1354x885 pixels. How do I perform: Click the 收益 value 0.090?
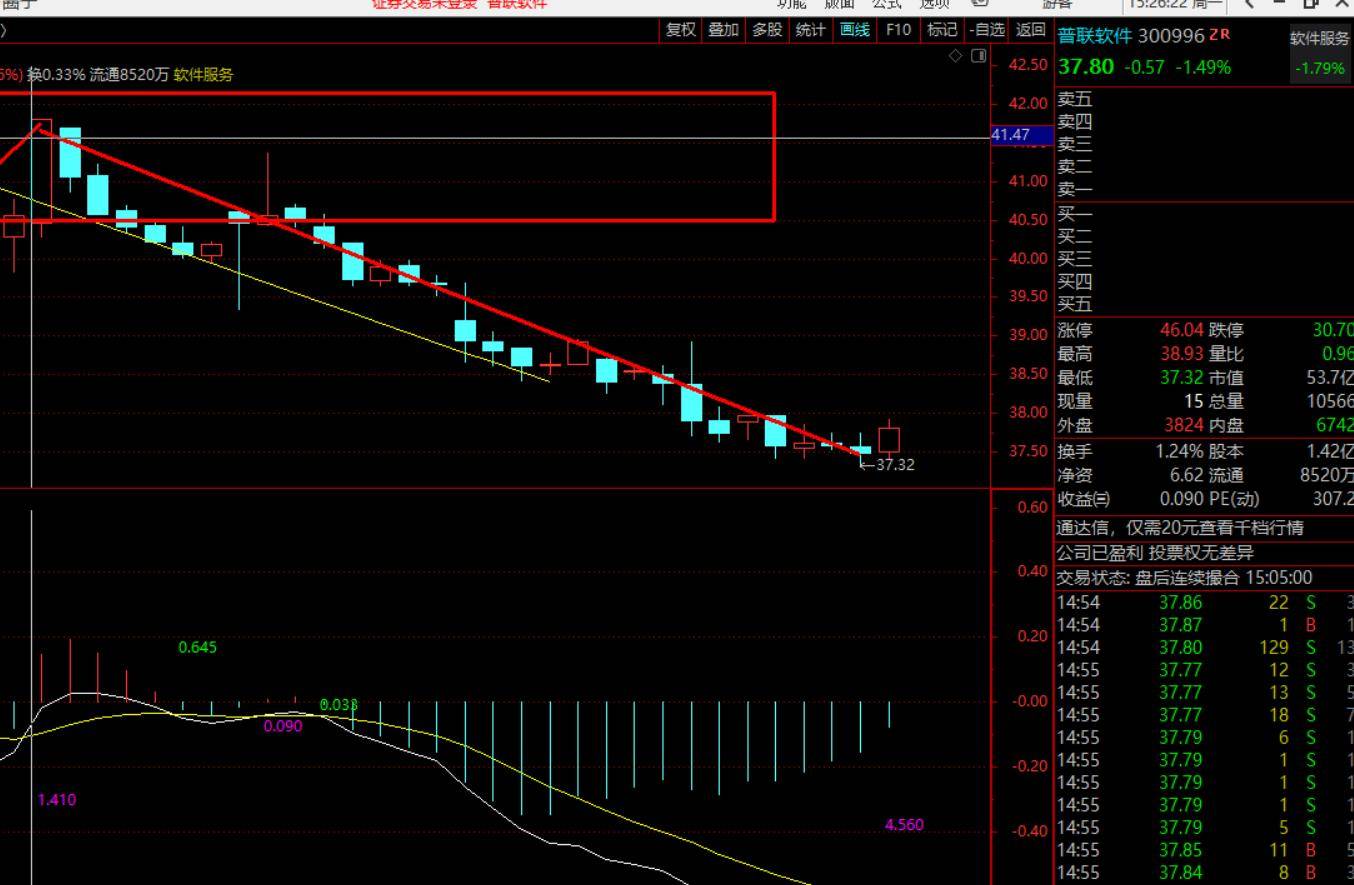1182,499
